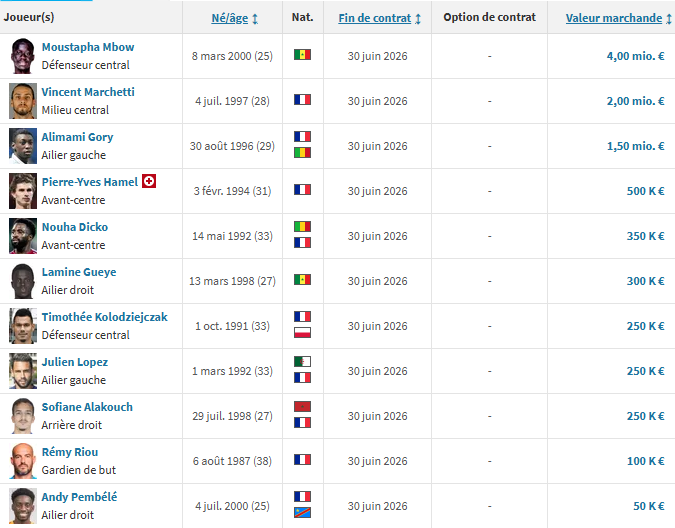Sort table by Valeur marchande column
The height and width of the screenshot is (528, 675).
pyautogui.click(x=614, y=18)
